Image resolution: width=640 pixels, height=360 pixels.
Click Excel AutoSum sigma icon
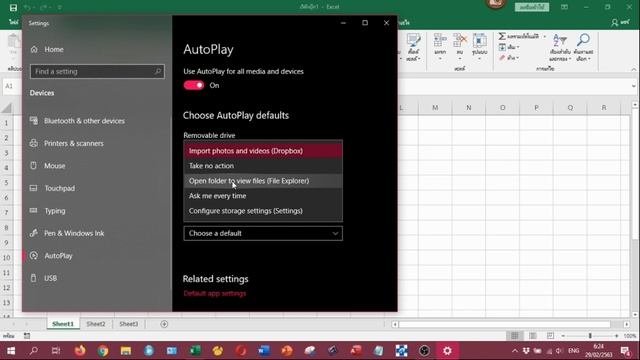click(x=502, y=36)
